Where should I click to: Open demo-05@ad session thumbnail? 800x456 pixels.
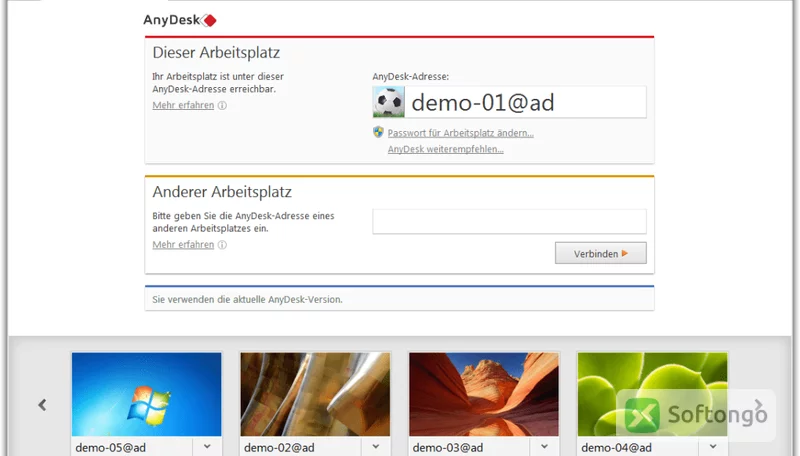(146, 394)
